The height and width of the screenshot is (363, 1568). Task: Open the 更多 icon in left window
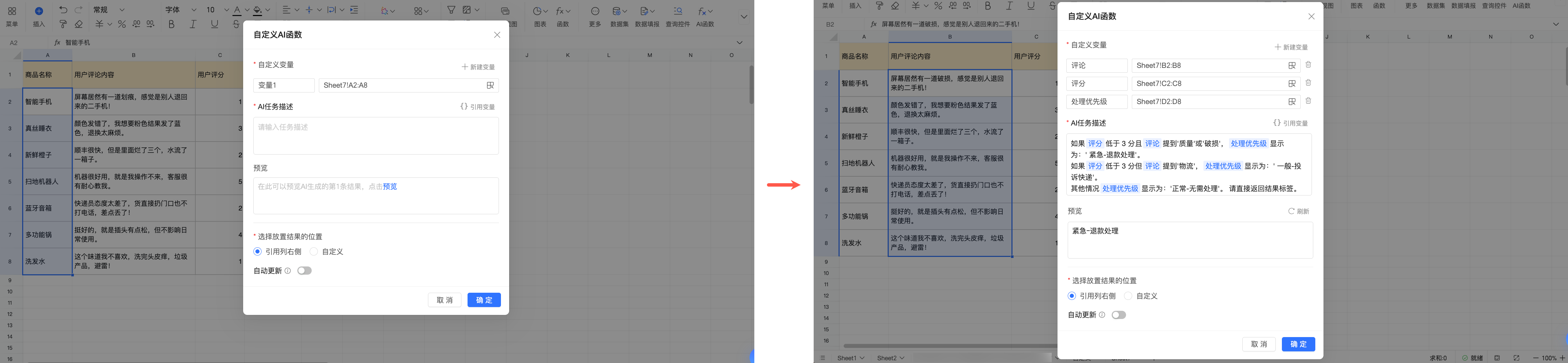click(595, 11)
